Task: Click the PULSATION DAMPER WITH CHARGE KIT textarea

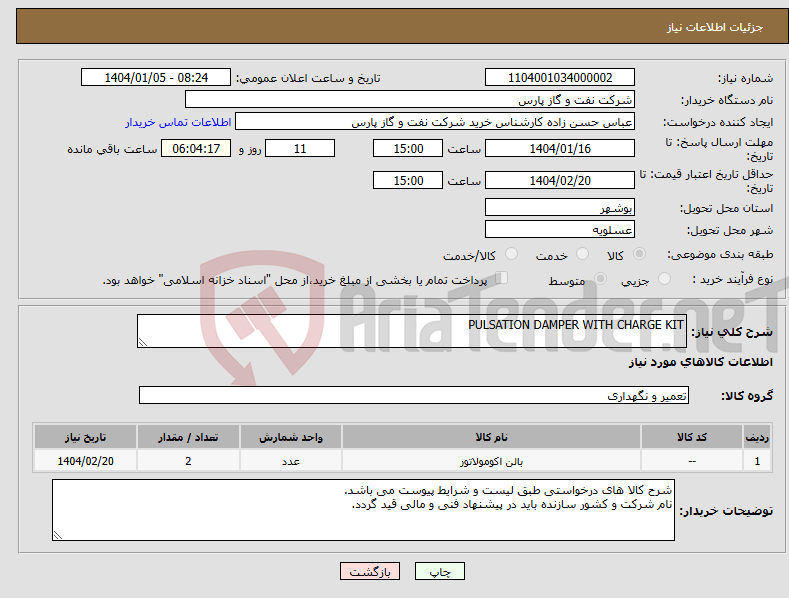Action: click(x=412, y=331)
